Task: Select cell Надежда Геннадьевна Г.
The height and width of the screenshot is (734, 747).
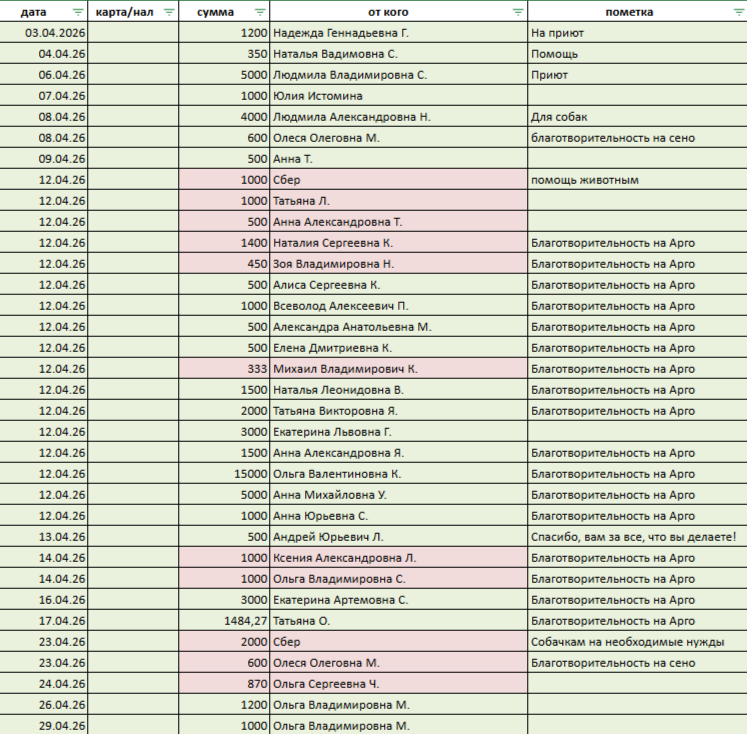Action: click(x=398, y=33)
